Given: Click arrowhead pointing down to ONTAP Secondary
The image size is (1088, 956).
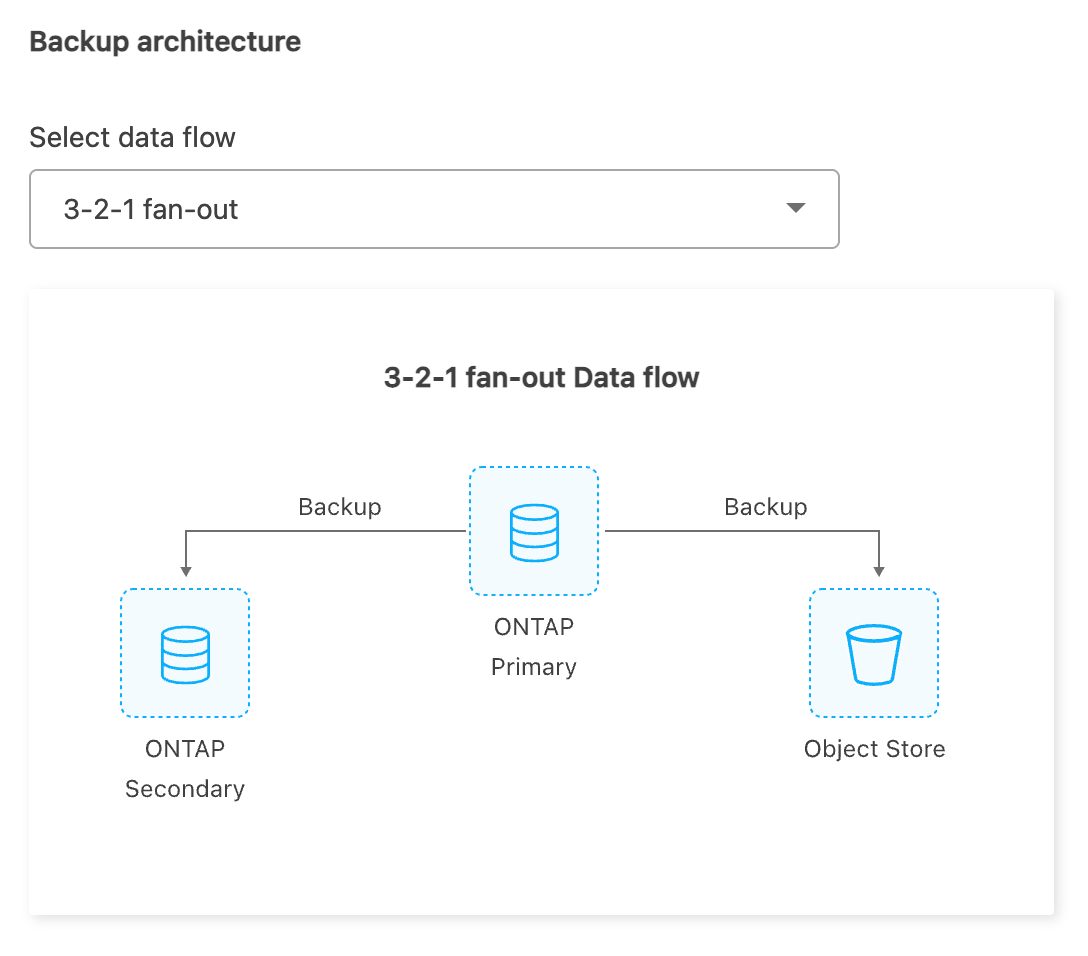Looking at the screenshot, I should coord(185,569).
